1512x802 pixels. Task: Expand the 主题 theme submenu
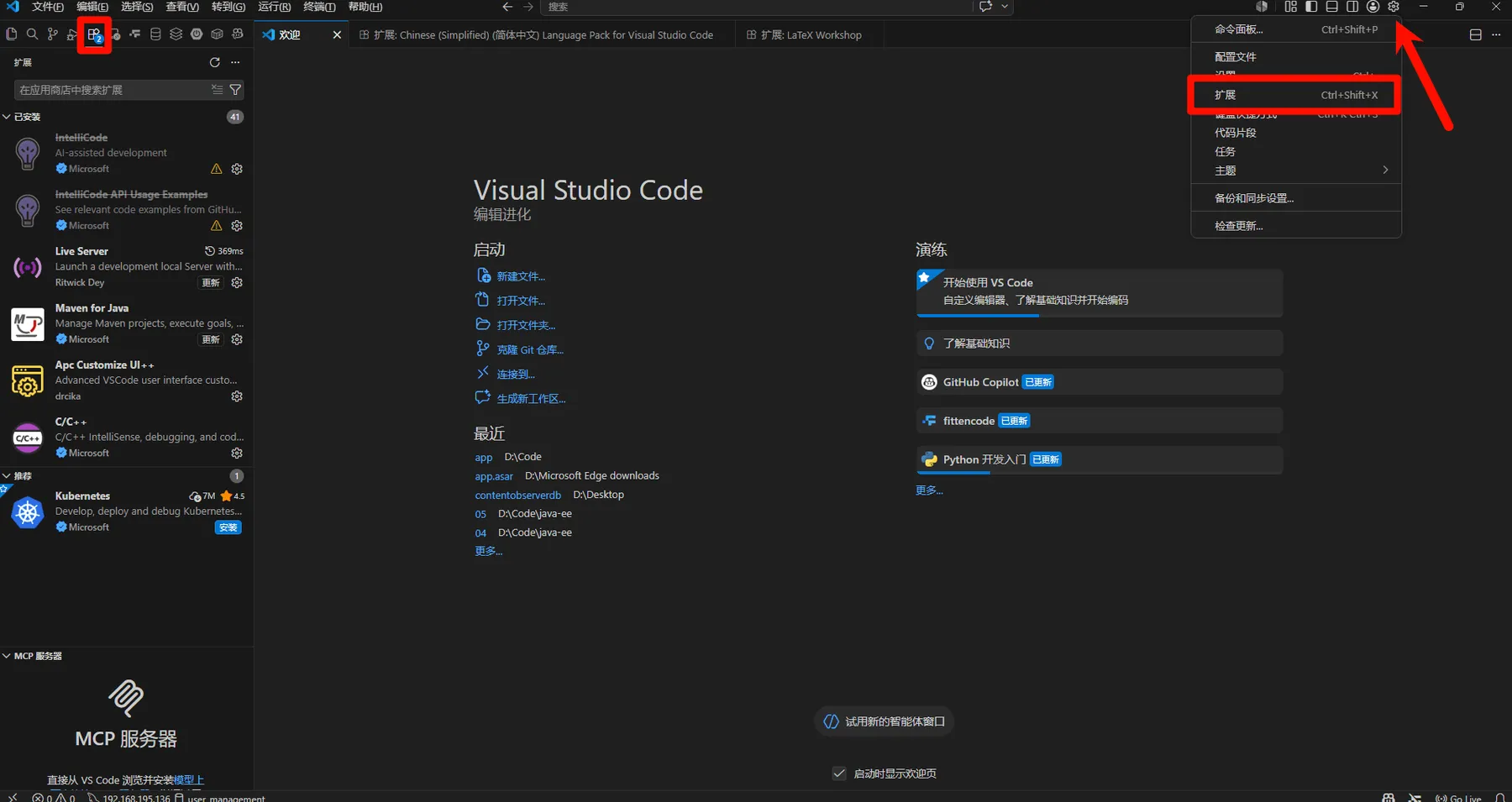pos(1296,170)
